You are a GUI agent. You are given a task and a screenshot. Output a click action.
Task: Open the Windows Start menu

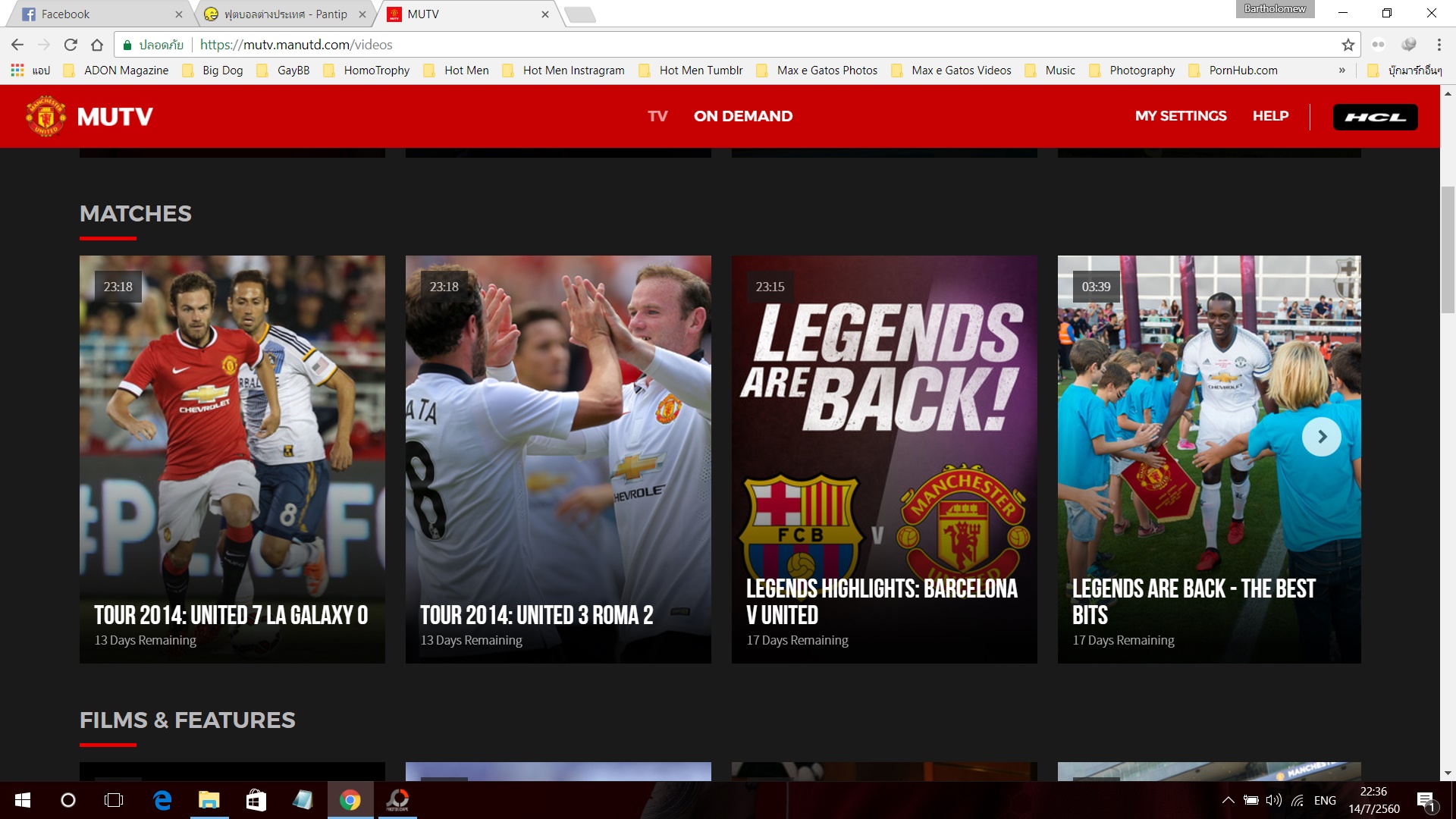click(x=23, y=800)
